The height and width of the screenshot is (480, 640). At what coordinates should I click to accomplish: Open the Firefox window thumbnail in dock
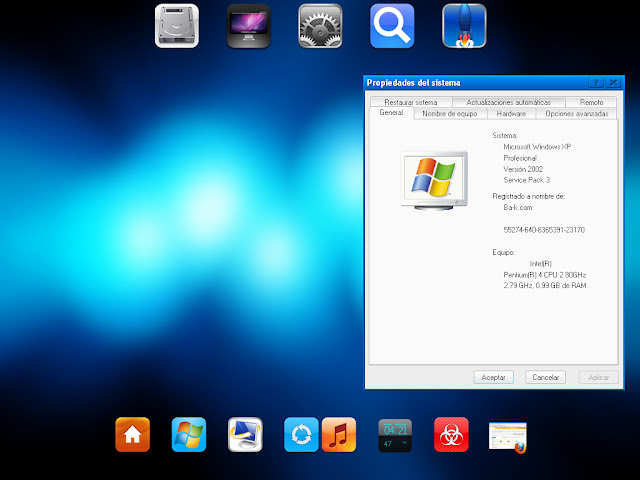(x=508, y=437)
